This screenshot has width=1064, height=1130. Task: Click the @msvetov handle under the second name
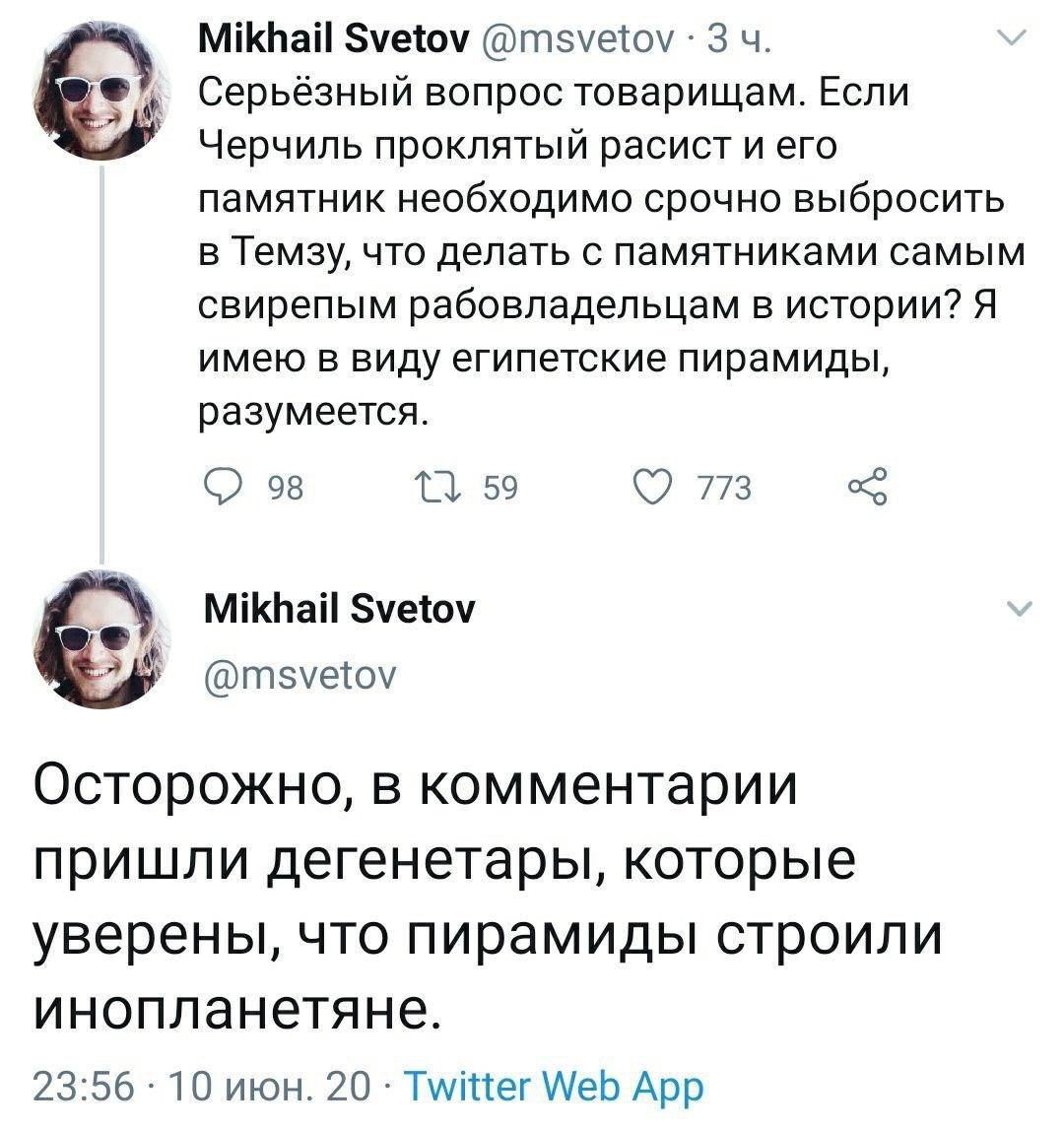tap(299, 674)
